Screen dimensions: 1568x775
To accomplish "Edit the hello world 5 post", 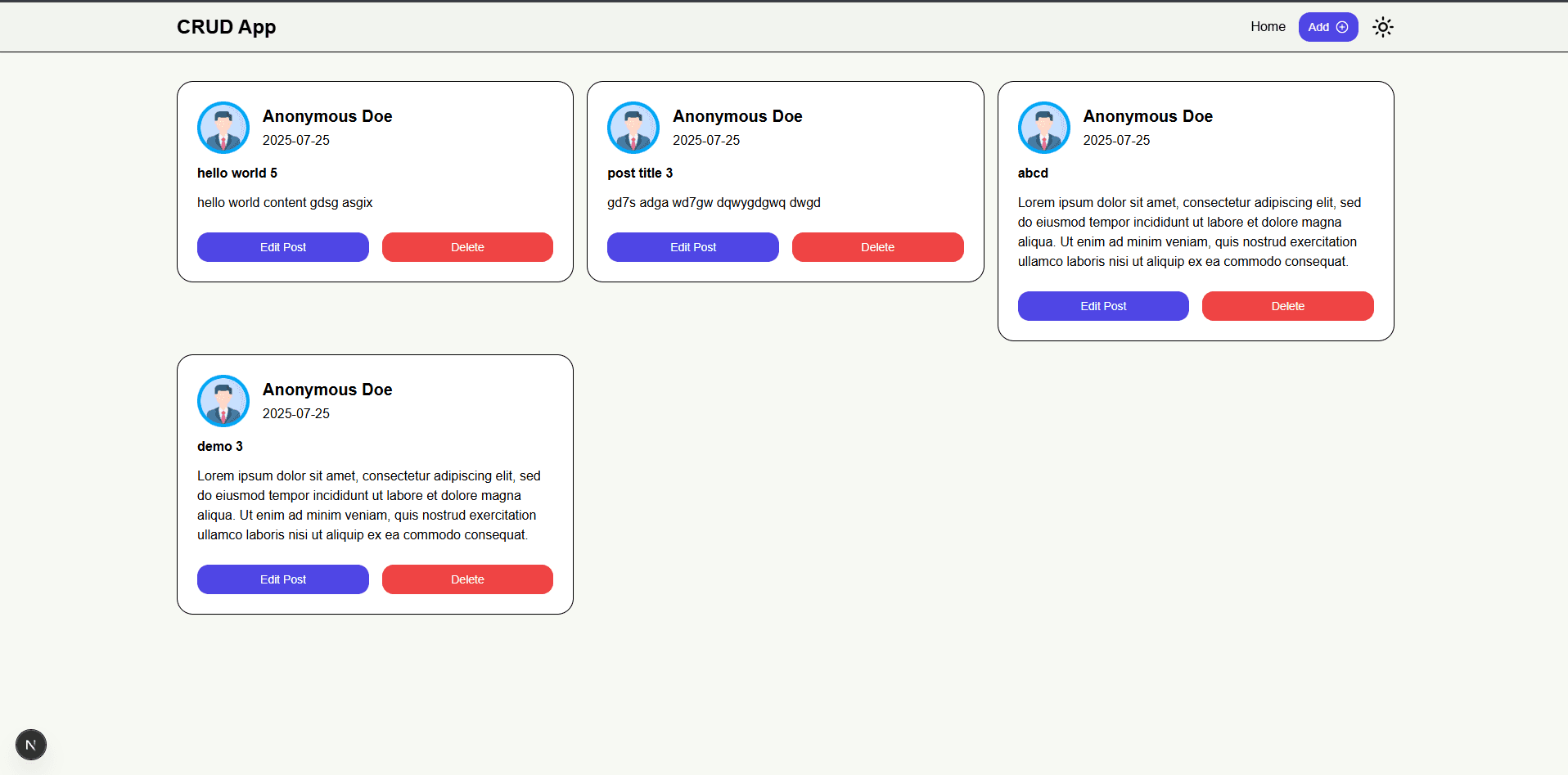I will 282,247.
